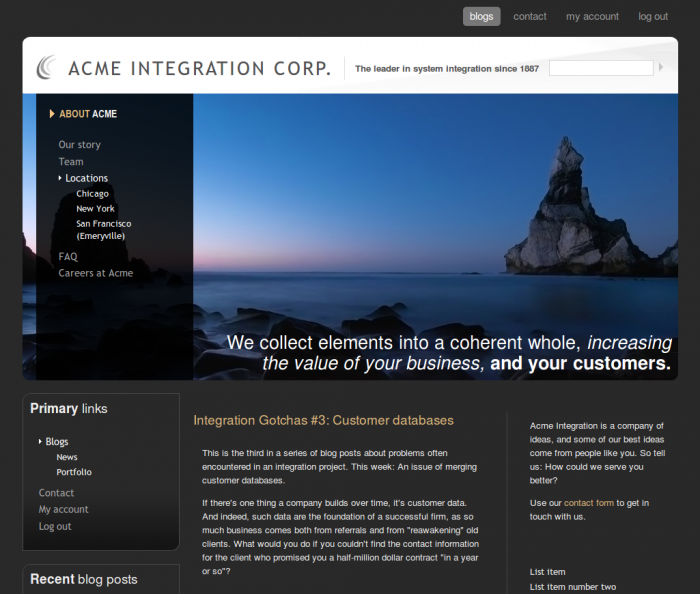Open News under Blogs in sidebar
Viewport: 700px width, 594px height.
coord(67,457)
